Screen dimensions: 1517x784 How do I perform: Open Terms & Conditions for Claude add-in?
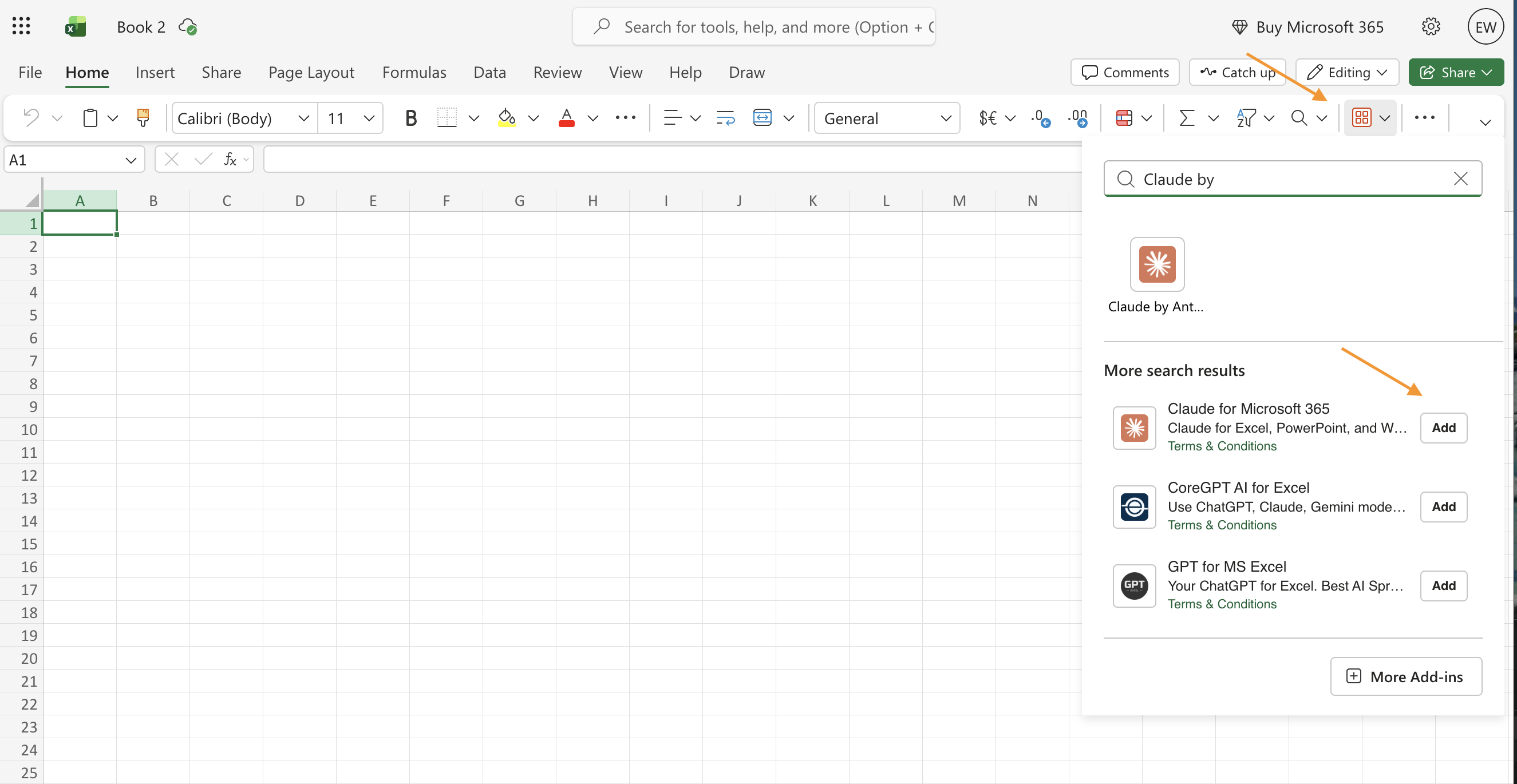tap(1222, 446)
